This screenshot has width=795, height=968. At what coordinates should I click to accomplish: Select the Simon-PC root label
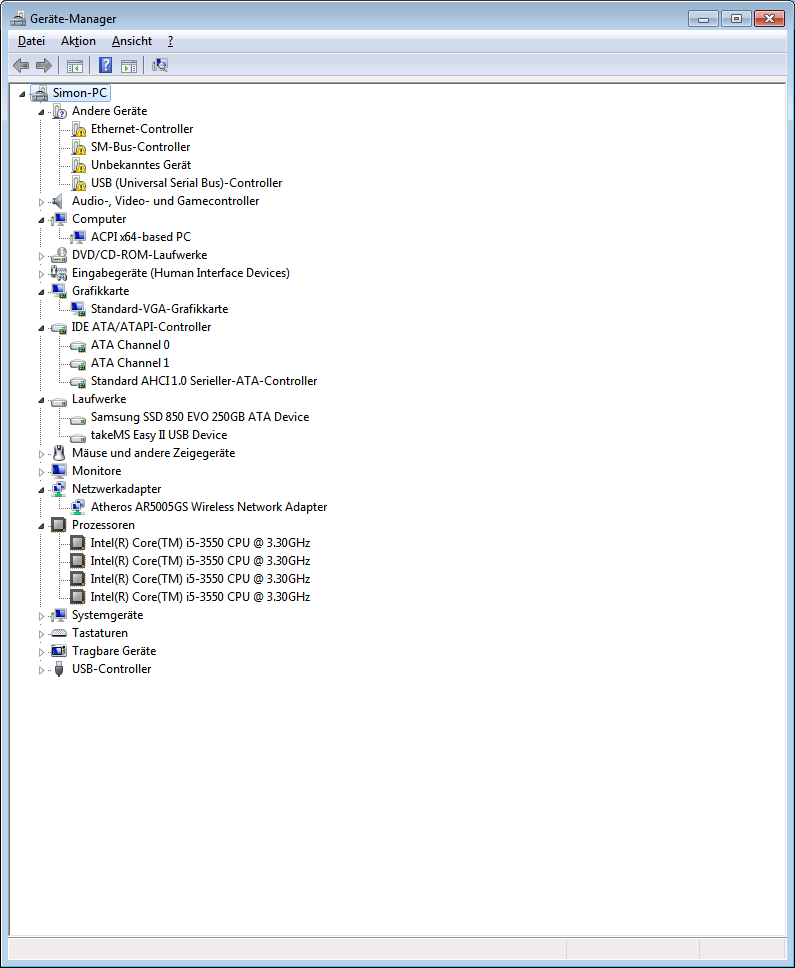(x=80, y=93)
